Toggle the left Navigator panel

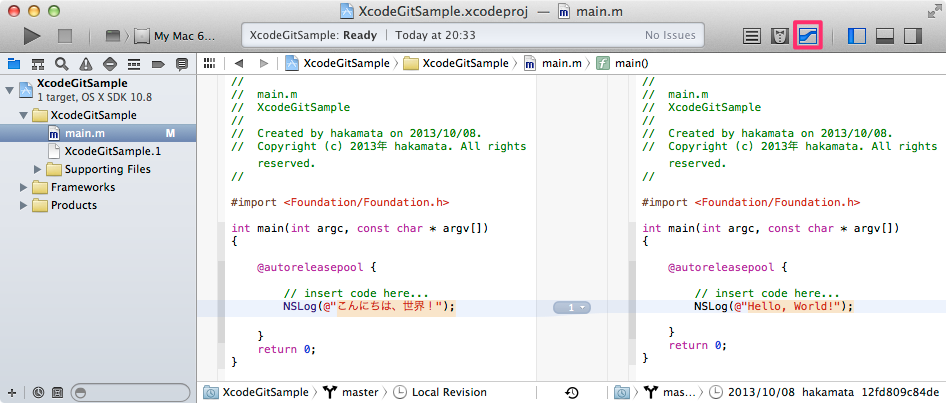857,36
